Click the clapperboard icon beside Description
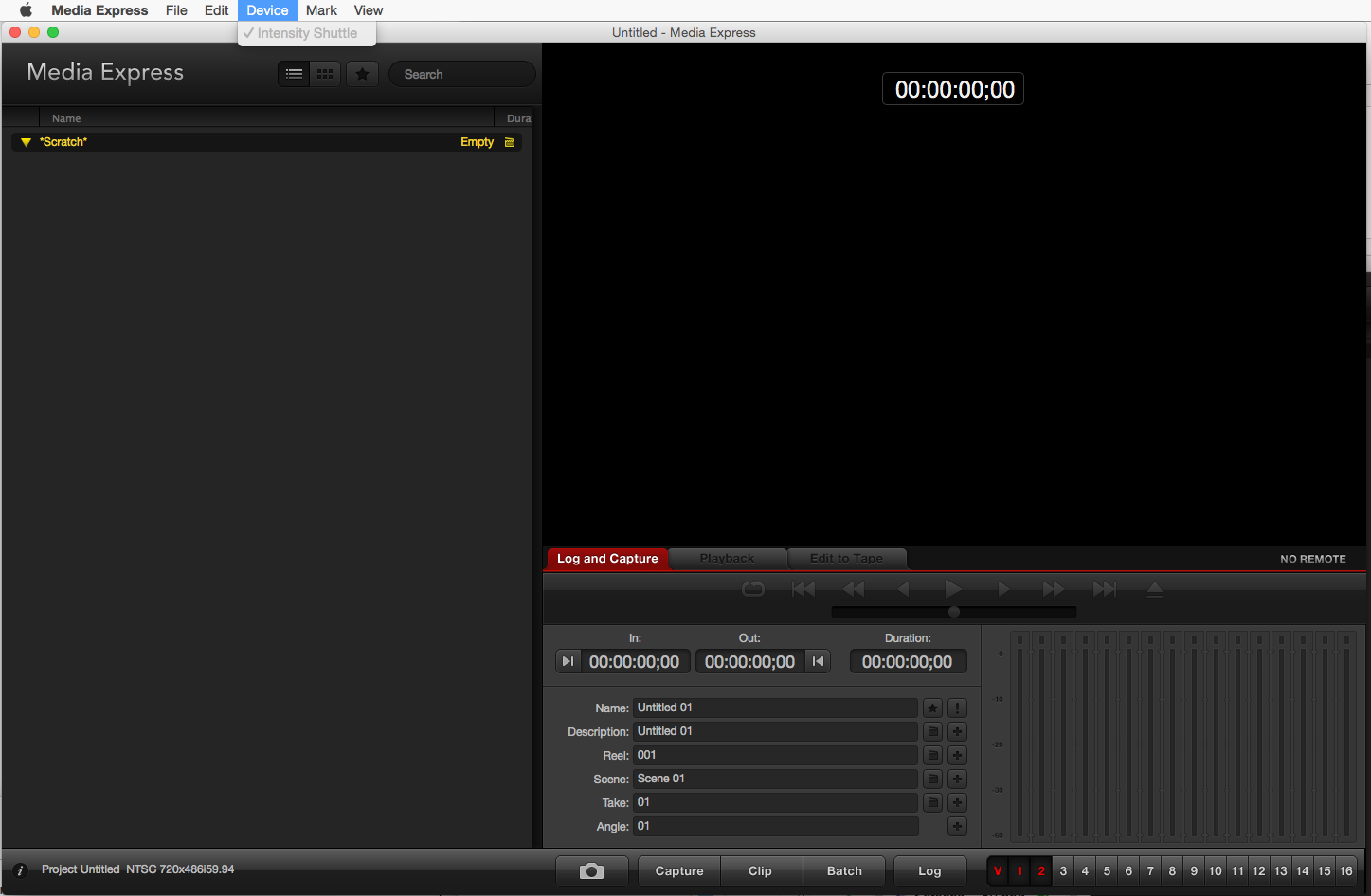Screen dimensions: 1371x896 tap(932, 731)
